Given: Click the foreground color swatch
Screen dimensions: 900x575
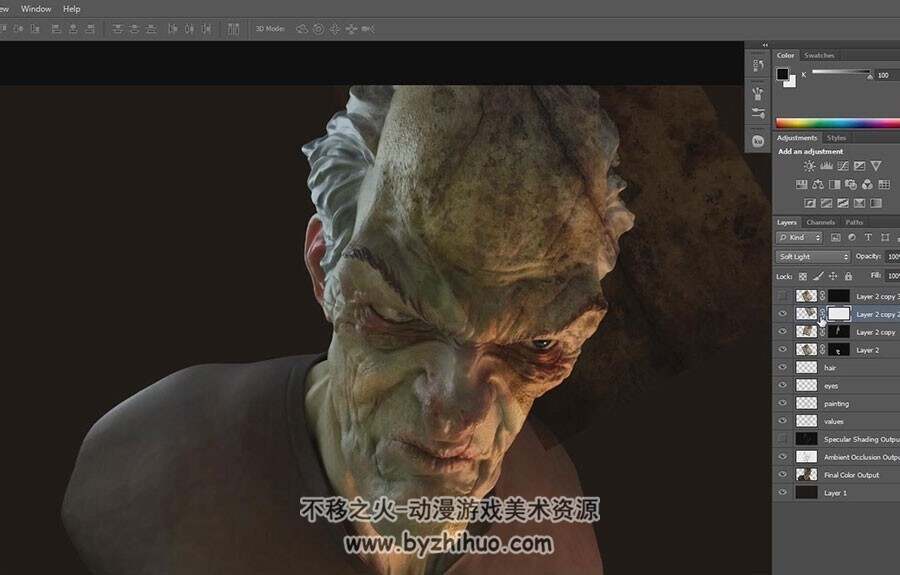Looking at the screenshot, I should [782, 73].
